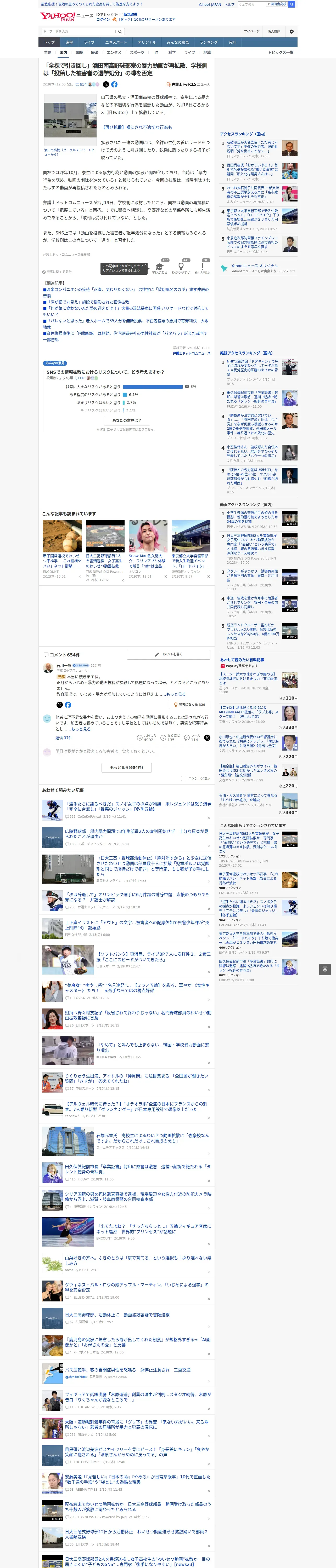The image size is (336, 1568).
Task: Click the うーん reaction 114
Action: point(193,738)
